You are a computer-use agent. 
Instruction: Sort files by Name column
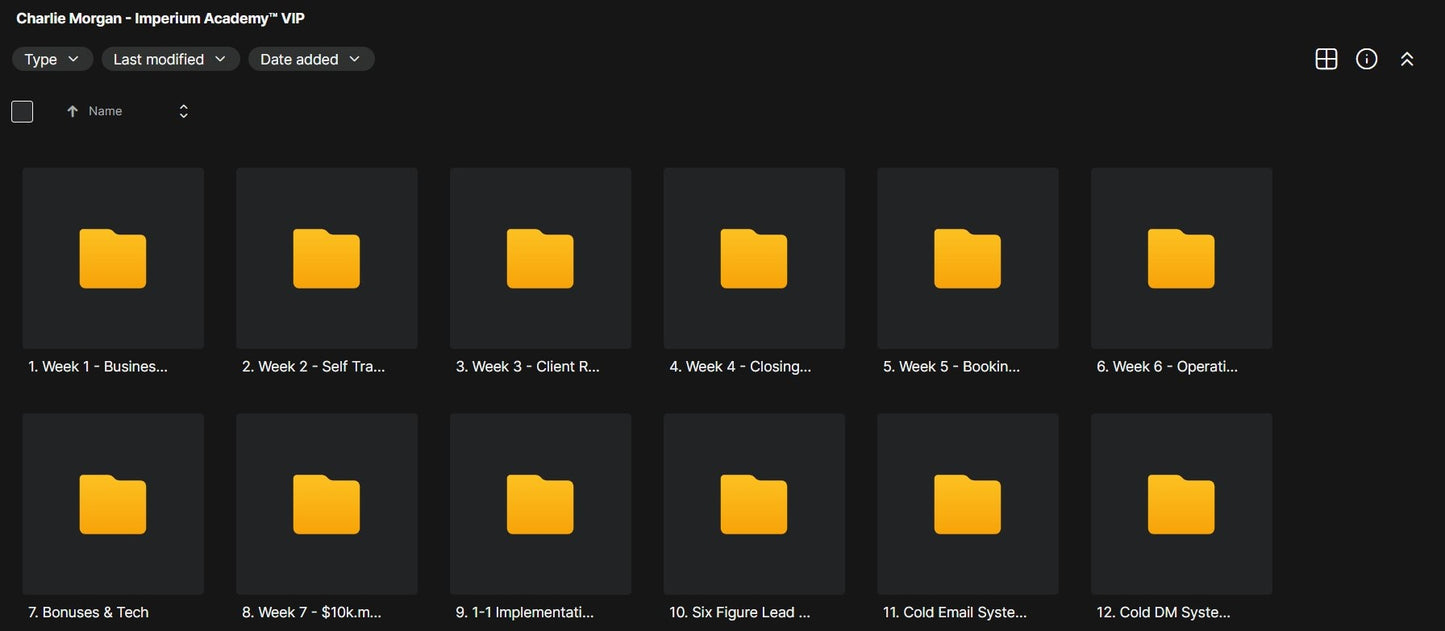point(105,111)
